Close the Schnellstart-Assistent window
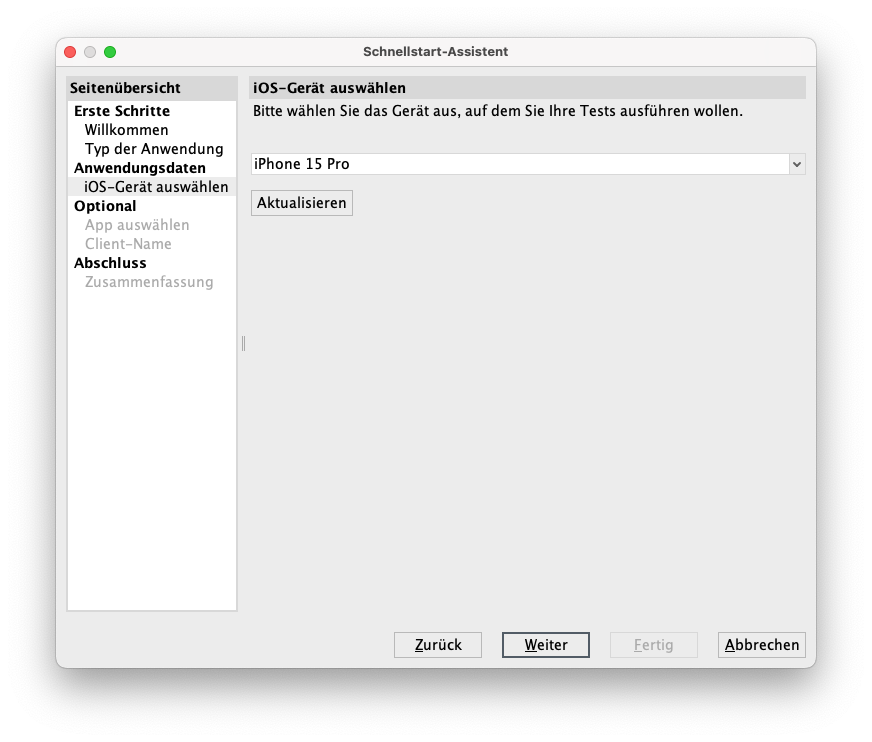Viewport: 872px width, 742px height. [x=70, y=52]
